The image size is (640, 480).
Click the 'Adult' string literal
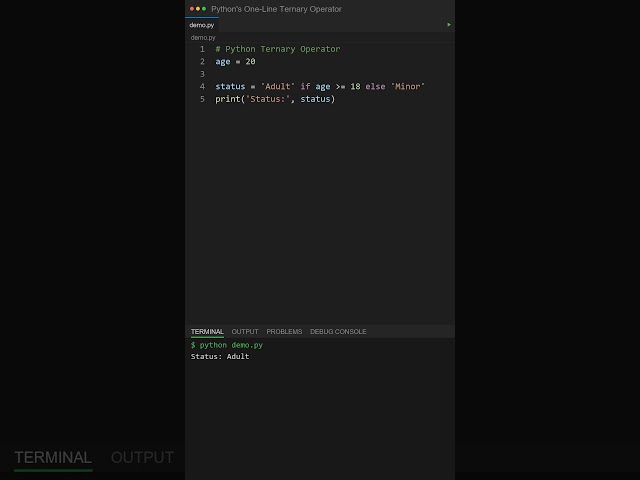point(278,87)
